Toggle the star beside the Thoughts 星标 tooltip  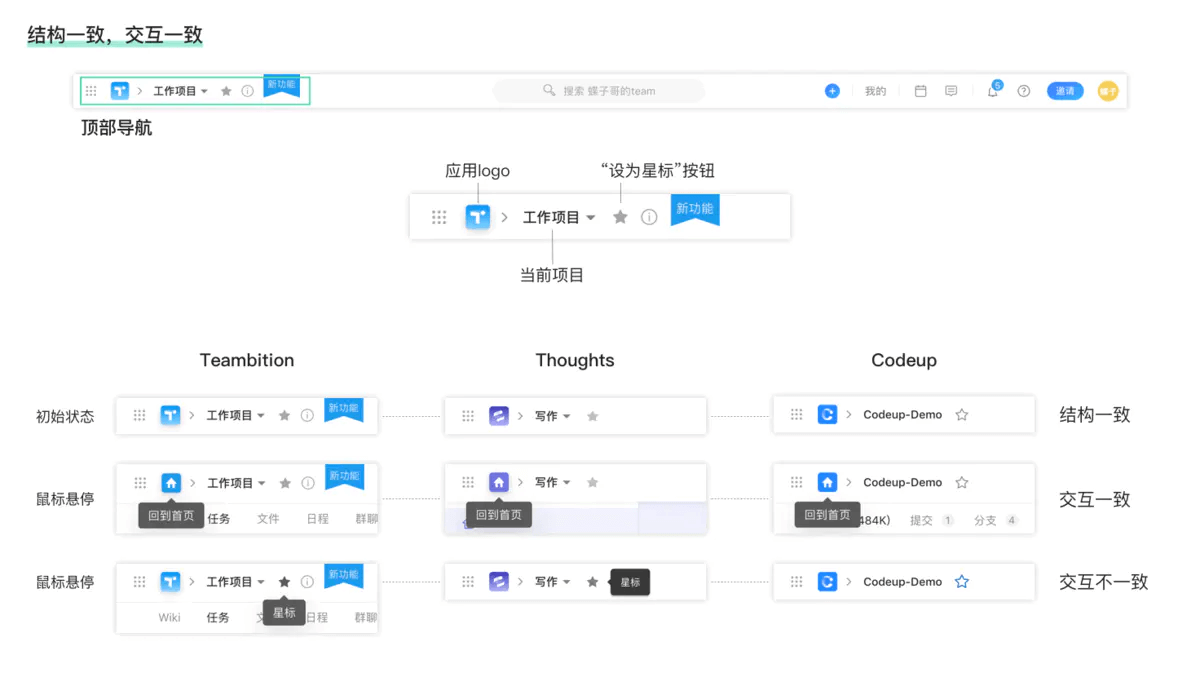tap(592, 581)
